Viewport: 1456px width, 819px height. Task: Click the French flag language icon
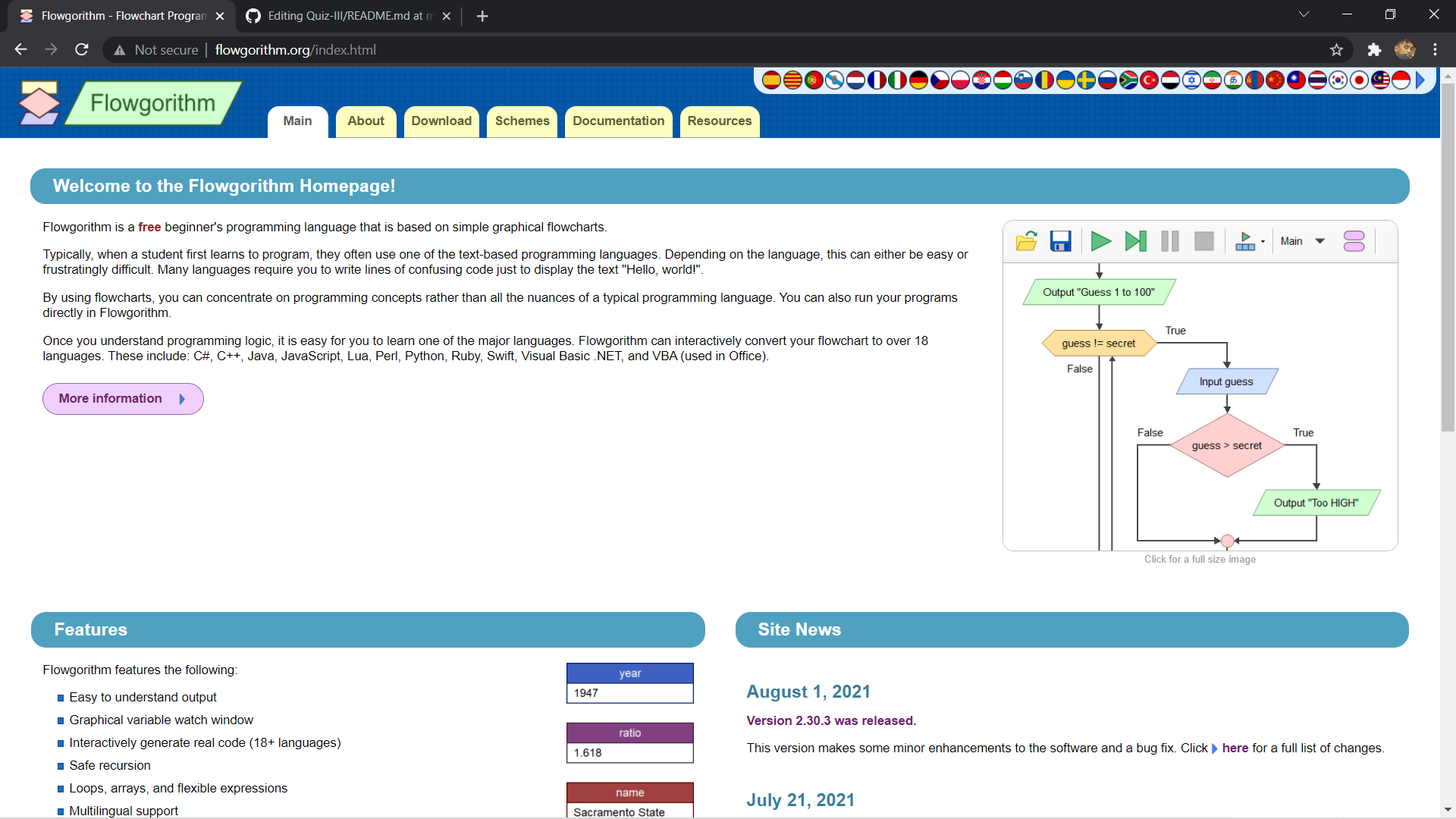coord(877,80)
